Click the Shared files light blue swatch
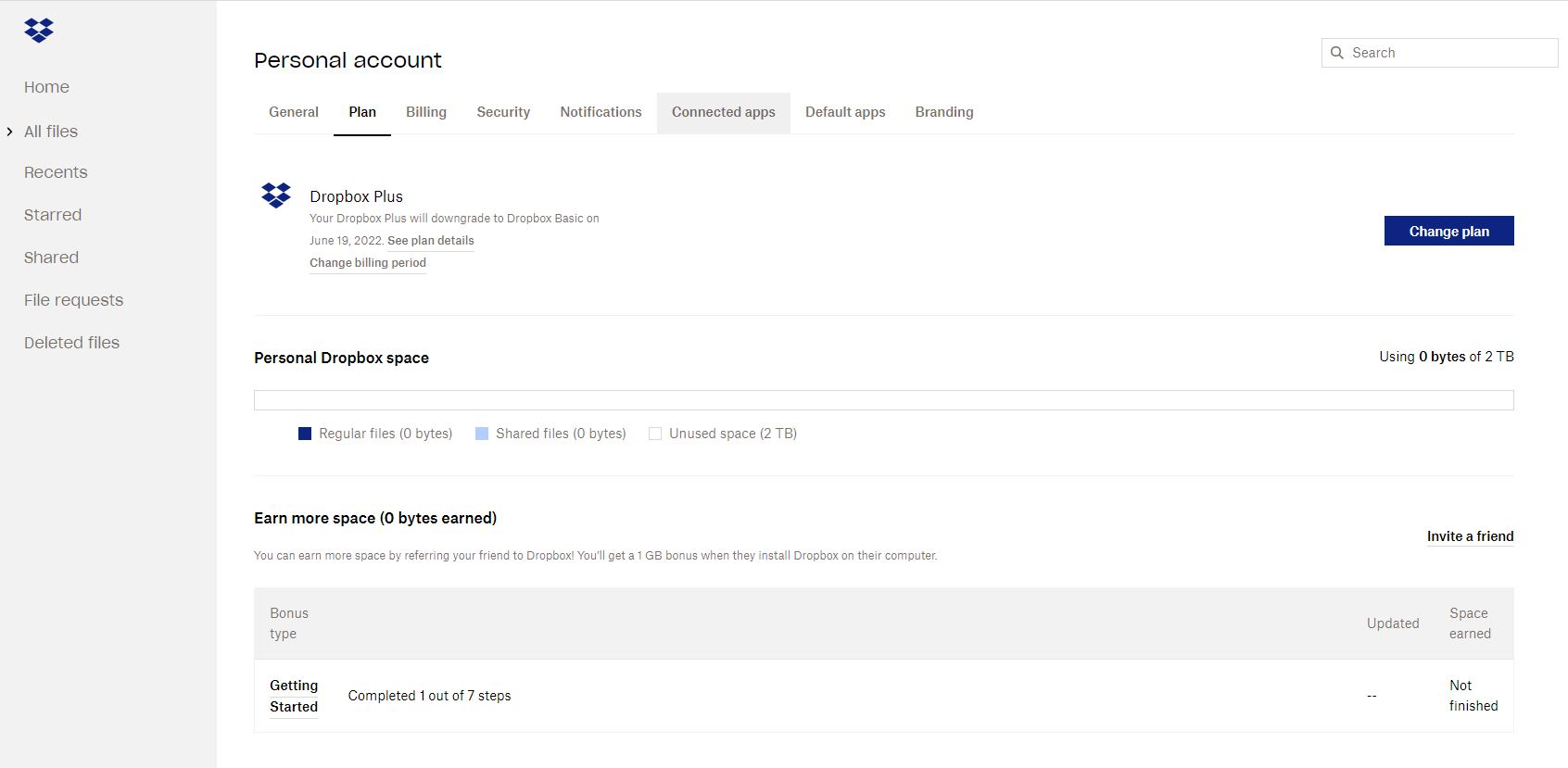The width and height of the screenshot is (1568, 768). pyautogui.click(x=482, y=434)
